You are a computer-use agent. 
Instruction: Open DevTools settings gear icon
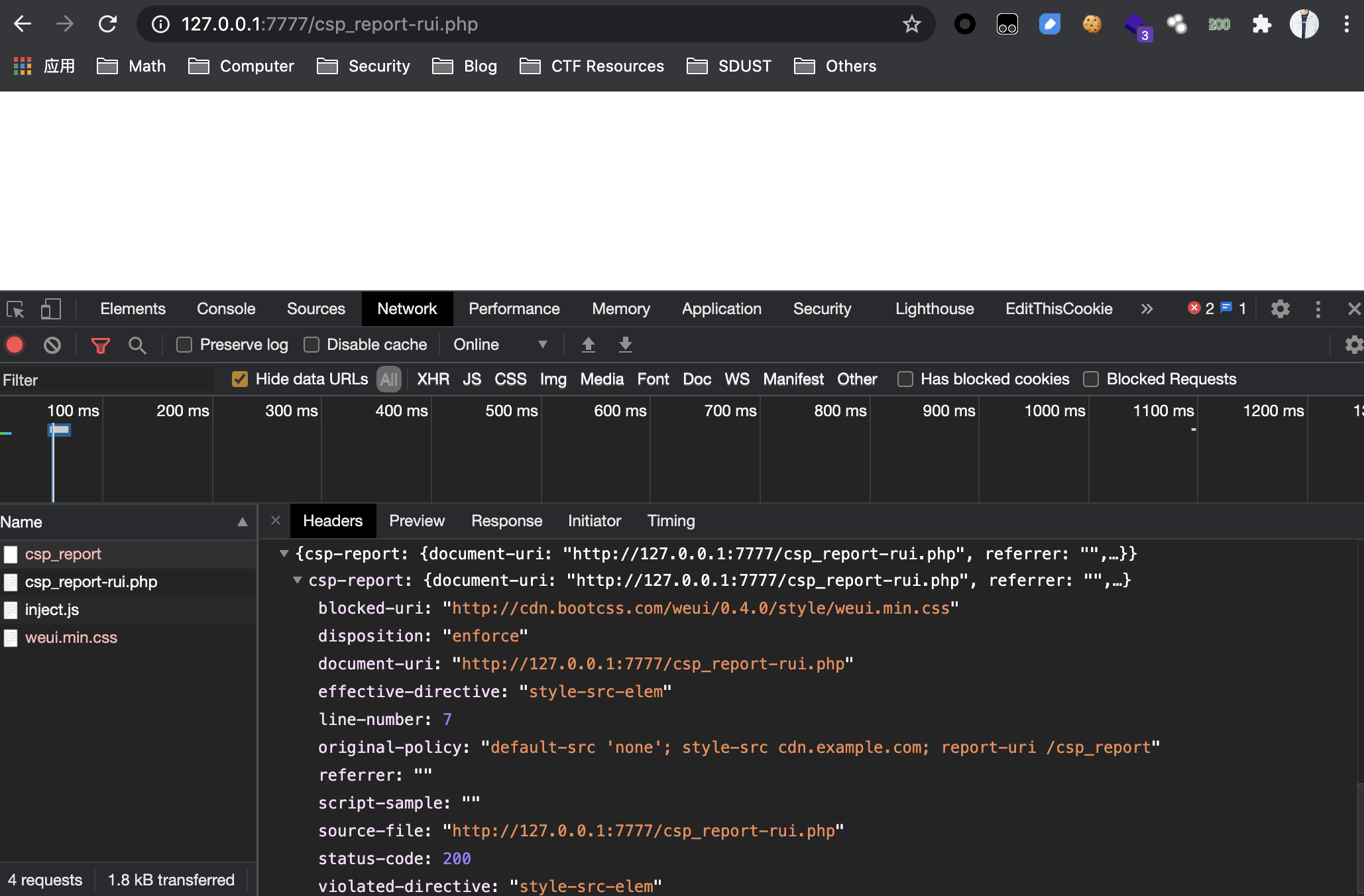click(x=1280, y=309)
